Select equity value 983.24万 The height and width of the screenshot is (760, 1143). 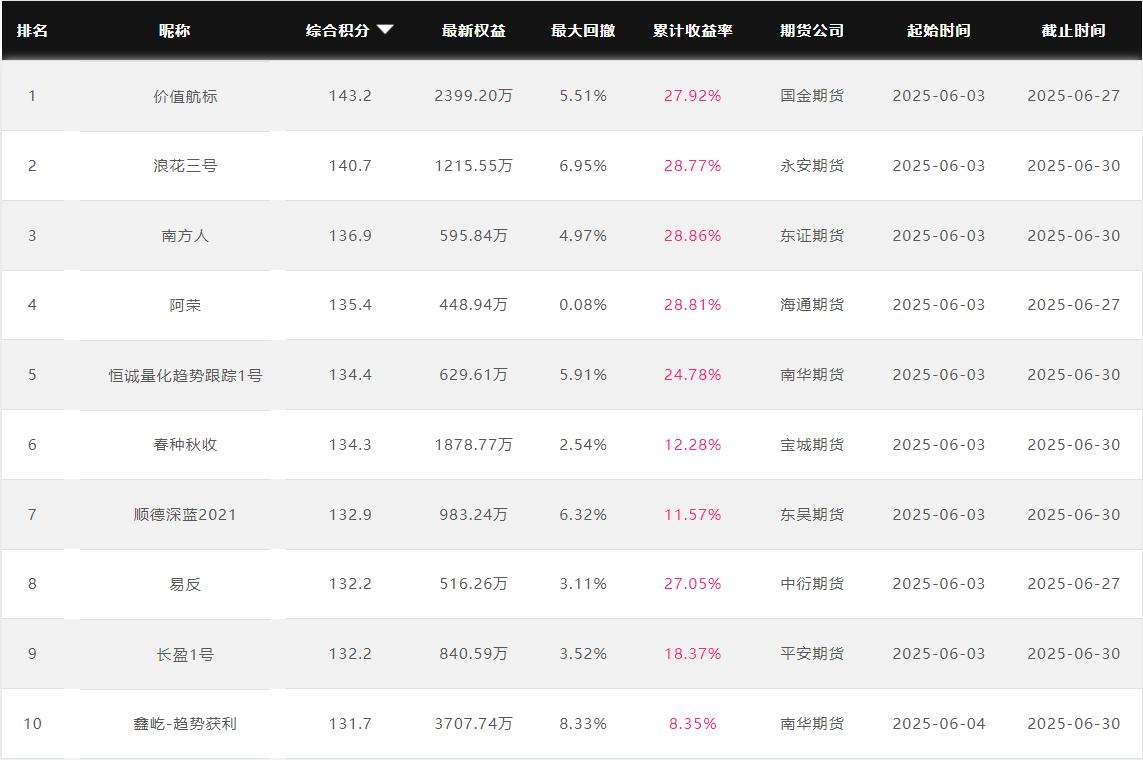pos(474,514)
